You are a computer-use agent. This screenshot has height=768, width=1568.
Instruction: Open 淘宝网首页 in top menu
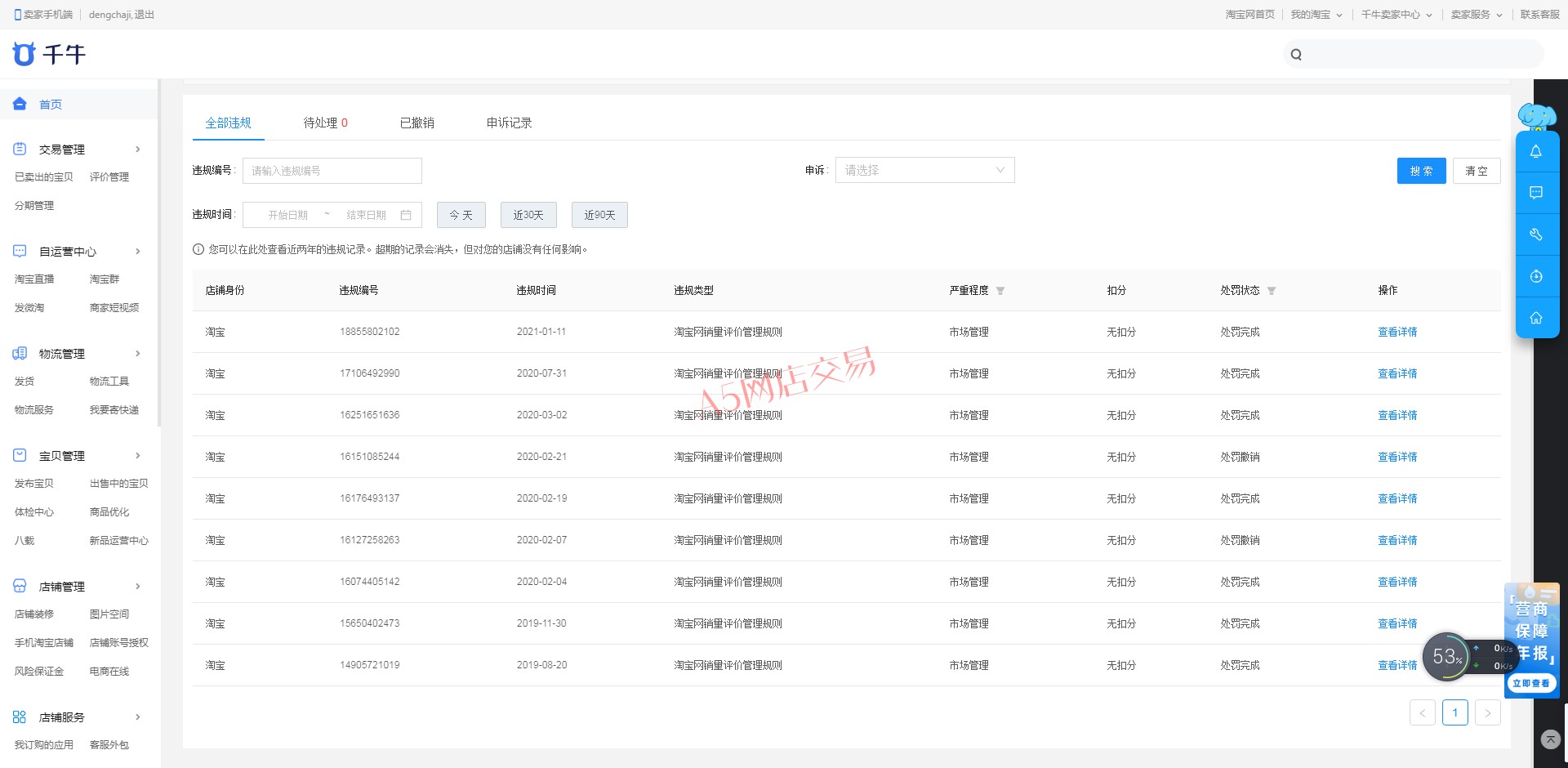pyautogui.click(x=1249, y=15)
